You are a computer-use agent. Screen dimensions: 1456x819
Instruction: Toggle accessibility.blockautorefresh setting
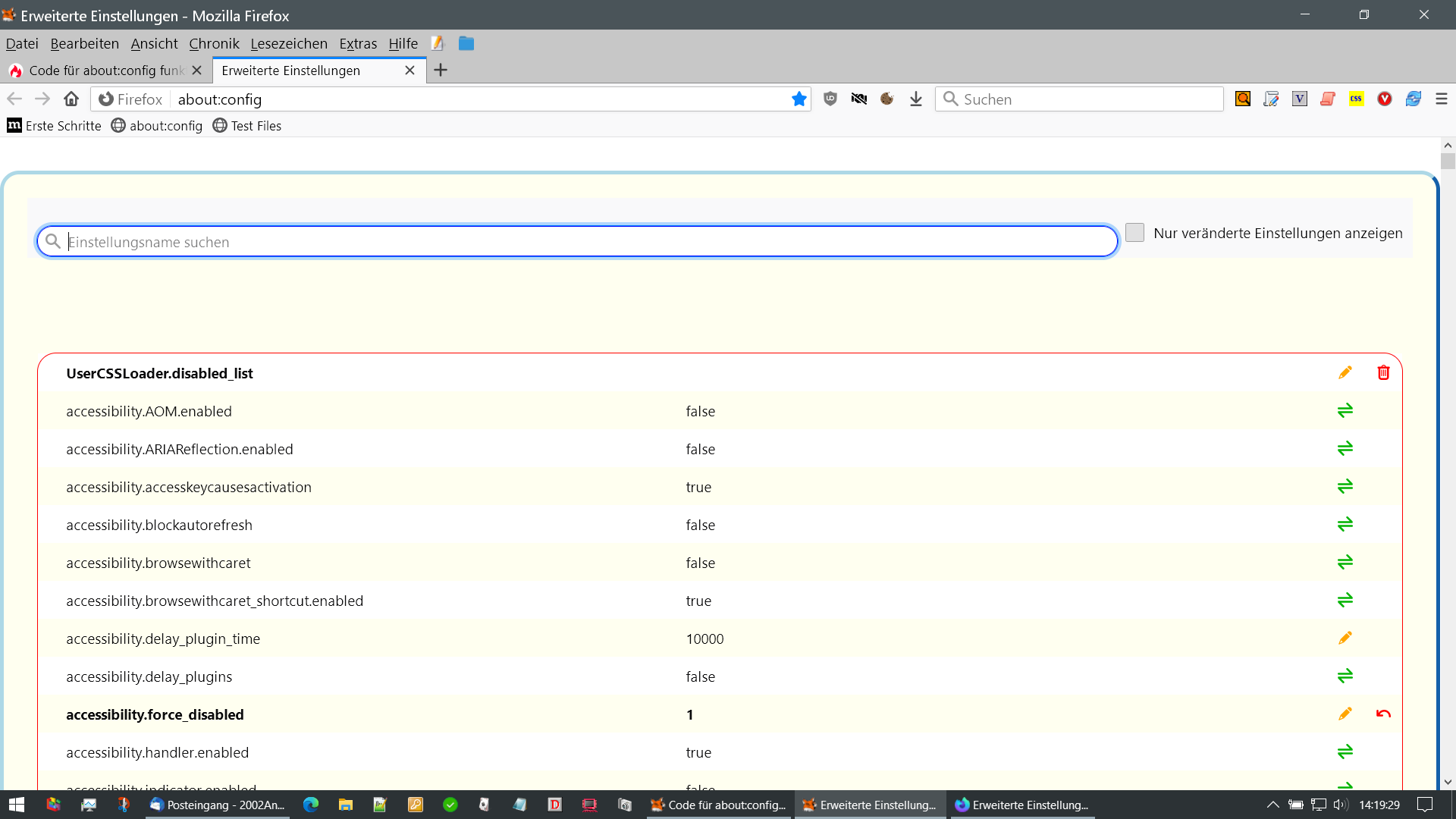point(1345,525)
